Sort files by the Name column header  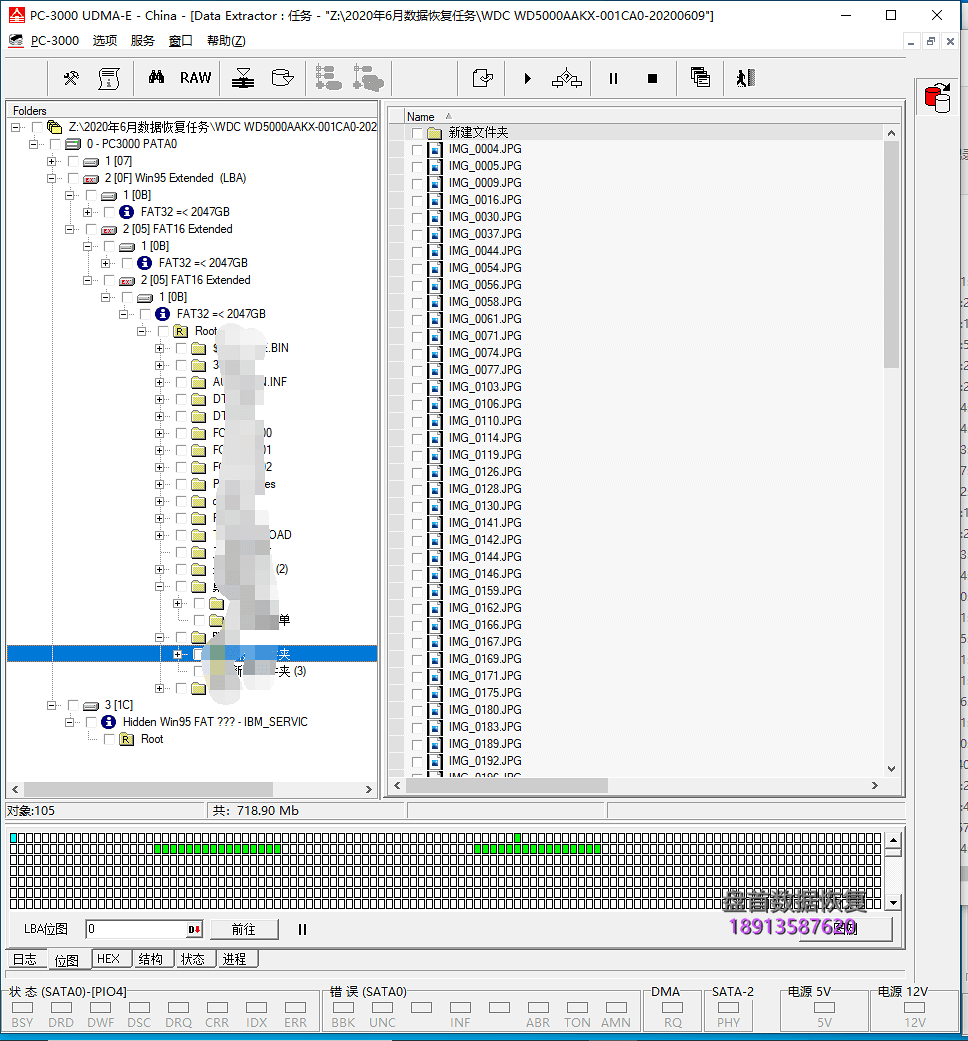[x=421, y=116]
